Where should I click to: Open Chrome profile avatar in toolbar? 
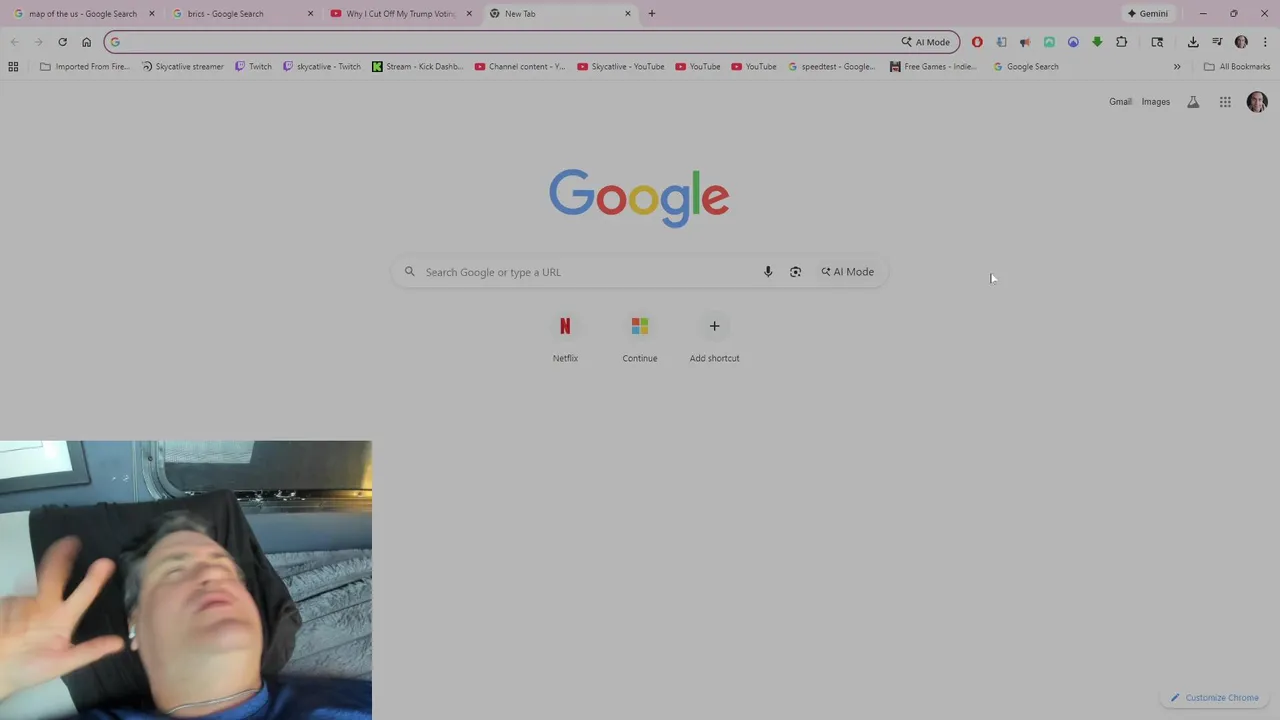pos(1241,42)
